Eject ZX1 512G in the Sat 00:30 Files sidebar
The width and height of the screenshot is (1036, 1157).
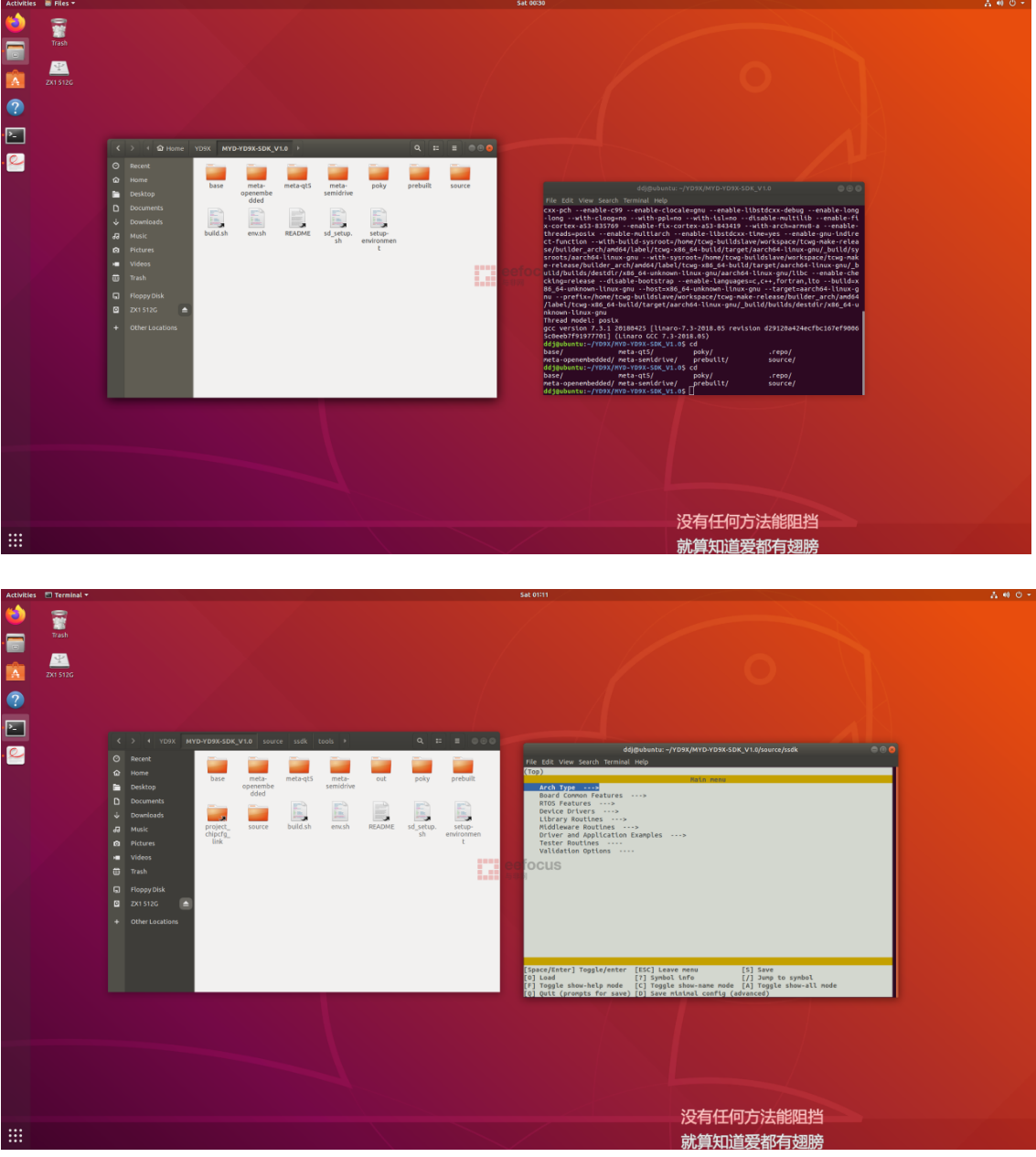point(185,310)
